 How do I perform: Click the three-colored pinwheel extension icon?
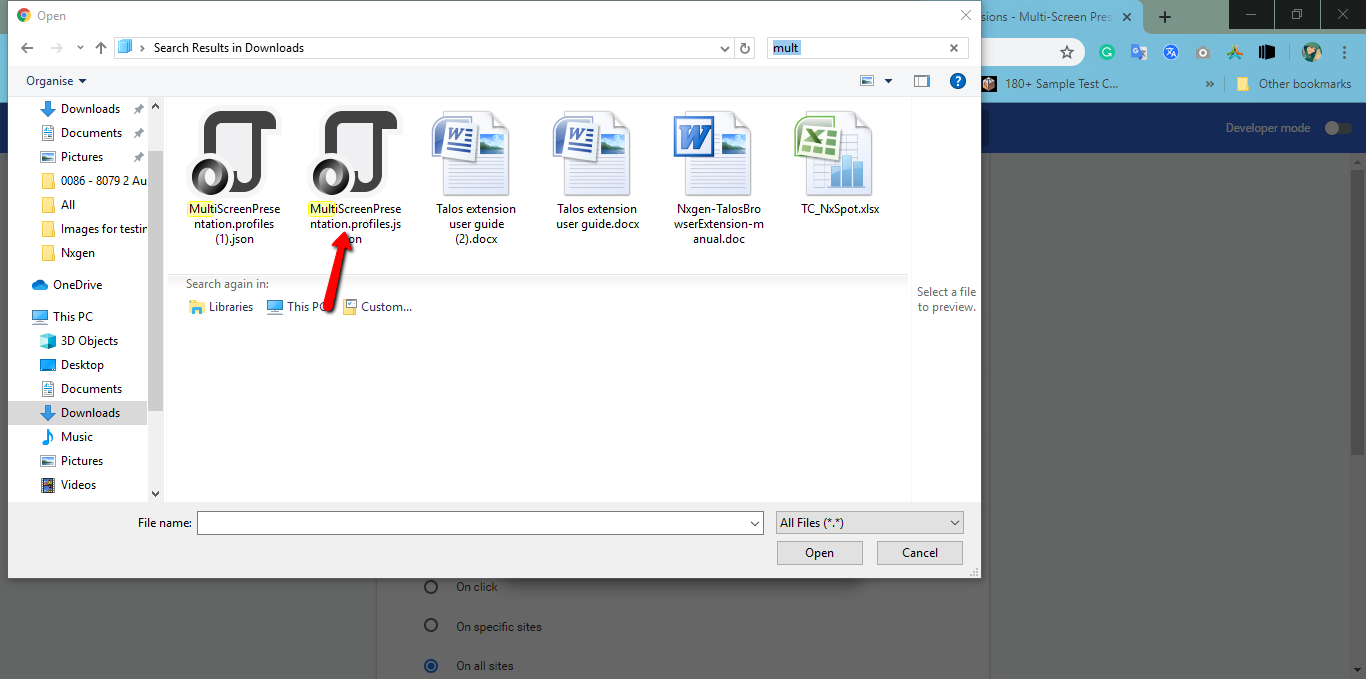pyautogui.click(x=1235, y=52)
